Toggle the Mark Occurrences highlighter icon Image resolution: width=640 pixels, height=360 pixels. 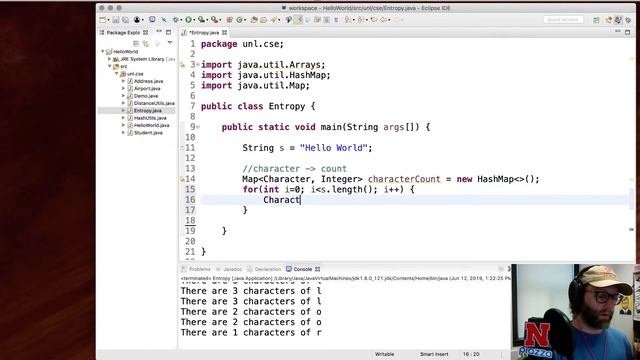pyautogui.click(x=298, y=20)
